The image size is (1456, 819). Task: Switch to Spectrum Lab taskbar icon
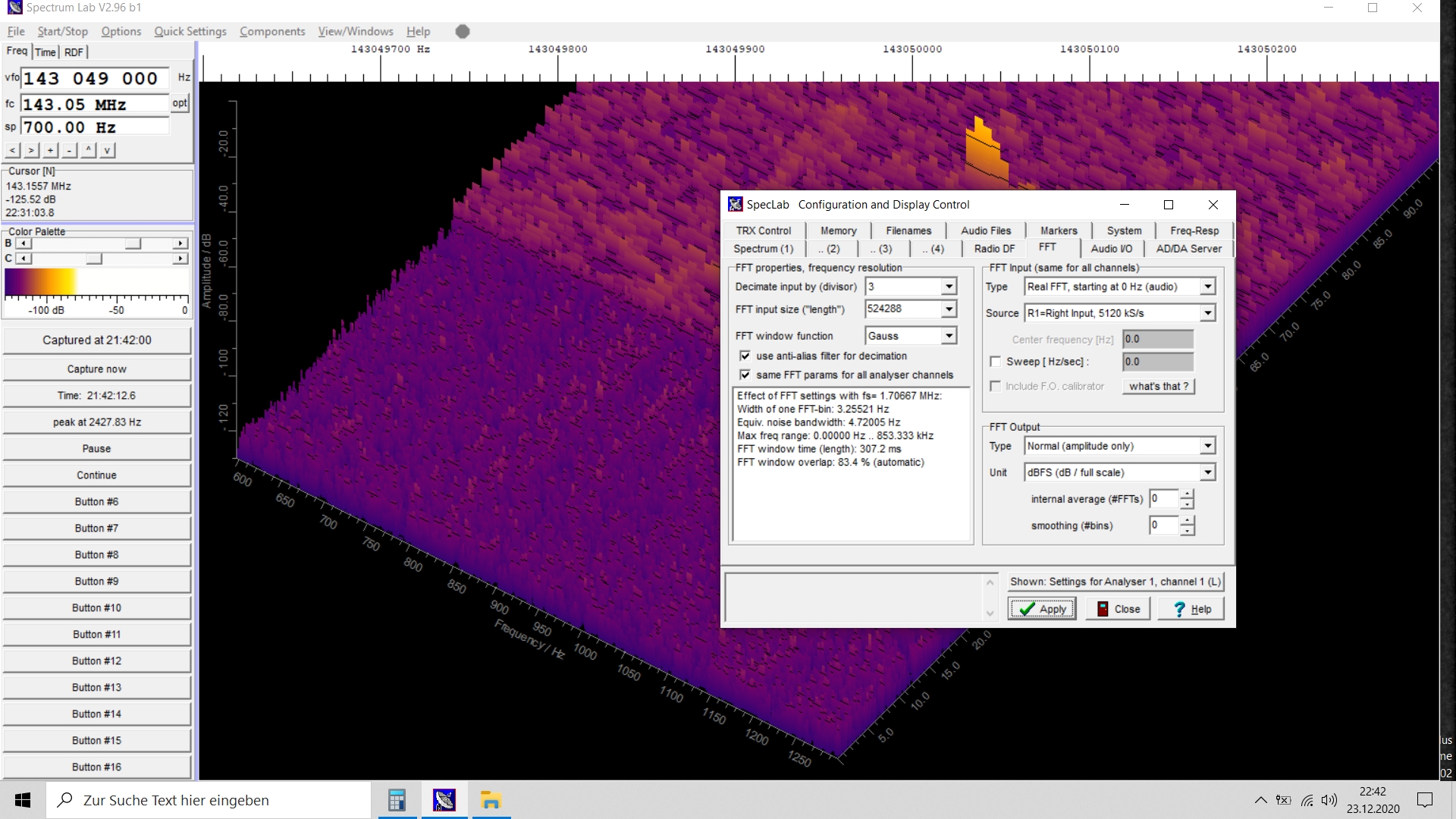444,800
